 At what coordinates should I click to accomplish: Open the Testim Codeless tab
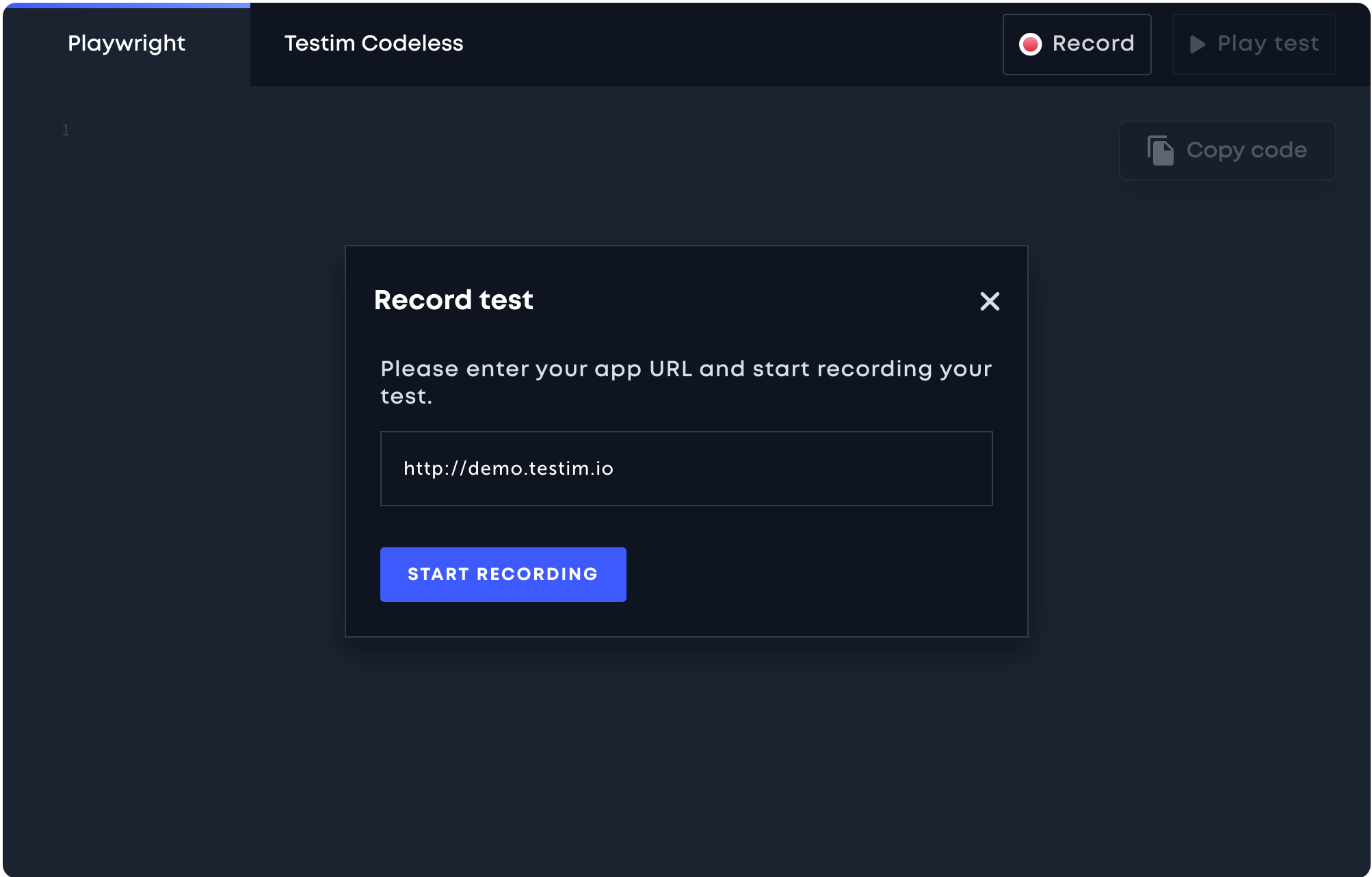pos(373,44)
